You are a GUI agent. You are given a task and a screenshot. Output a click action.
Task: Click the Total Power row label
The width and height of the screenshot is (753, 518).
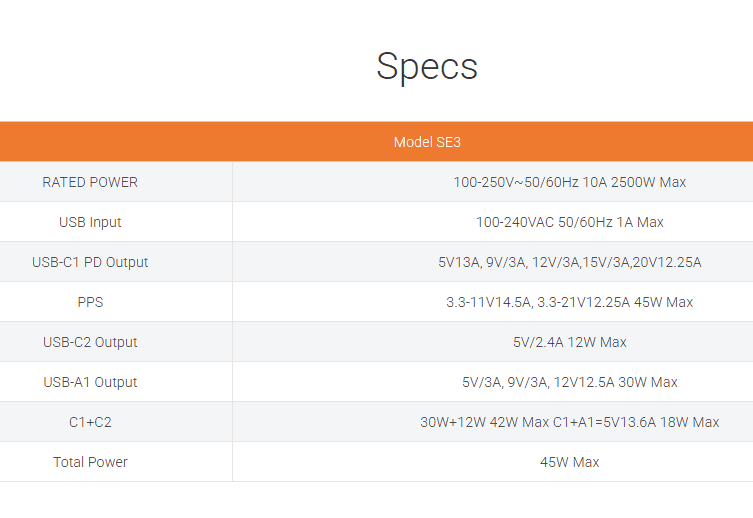[x=90, y=462]
